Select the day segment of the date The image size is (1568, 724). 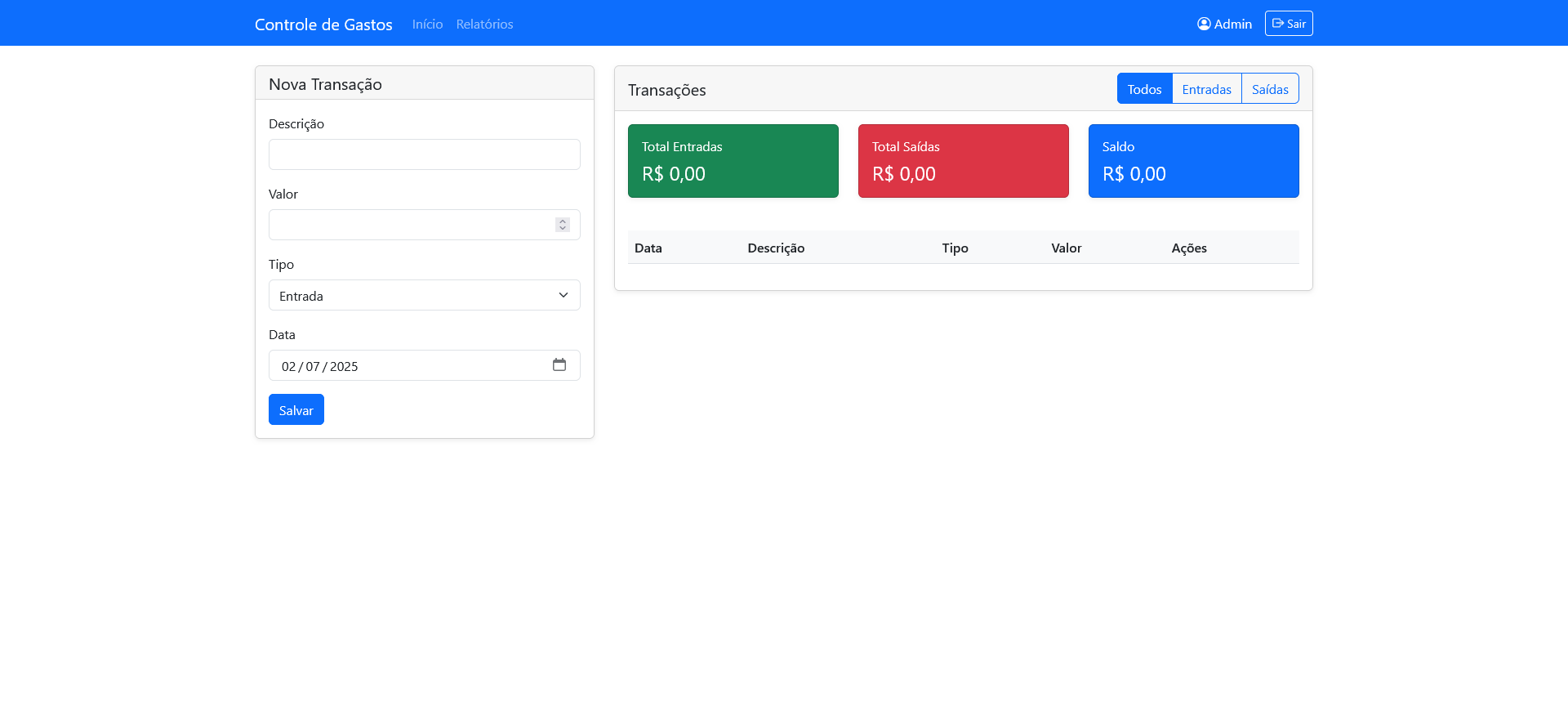click(x=288, y=366)
